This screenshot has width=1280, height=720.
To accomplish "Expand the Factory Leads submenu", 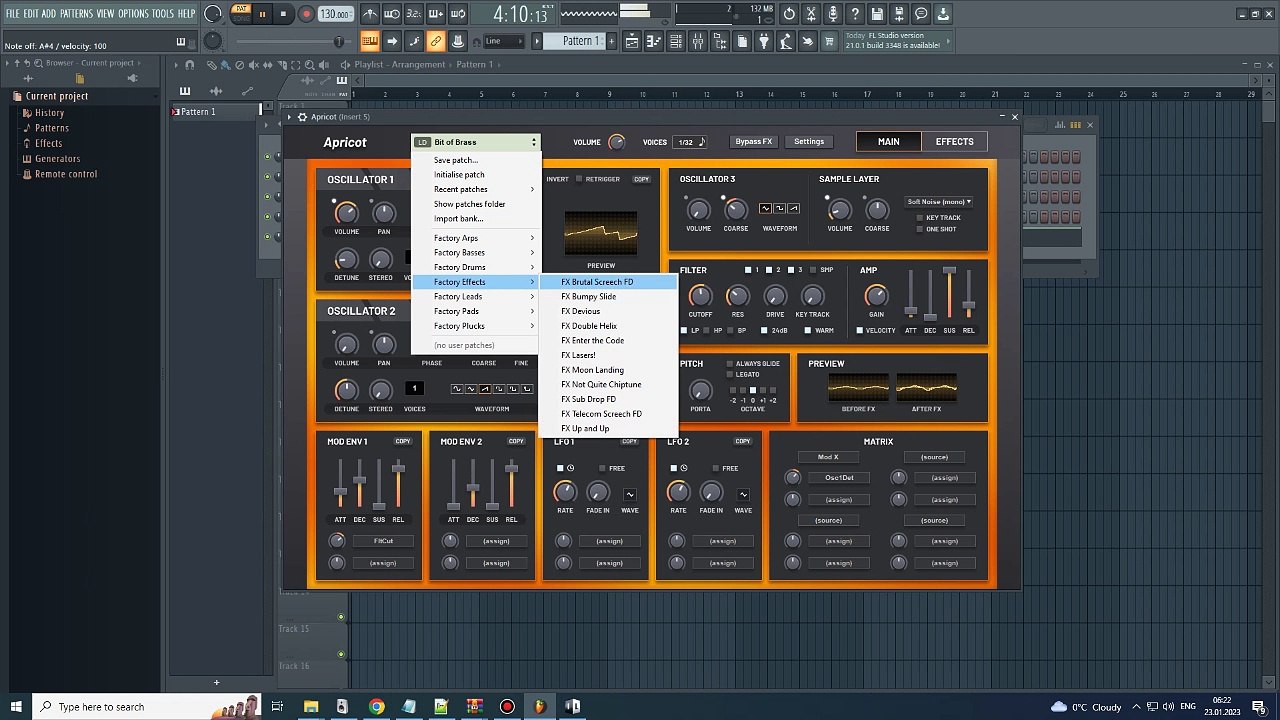I will point(476,297).
